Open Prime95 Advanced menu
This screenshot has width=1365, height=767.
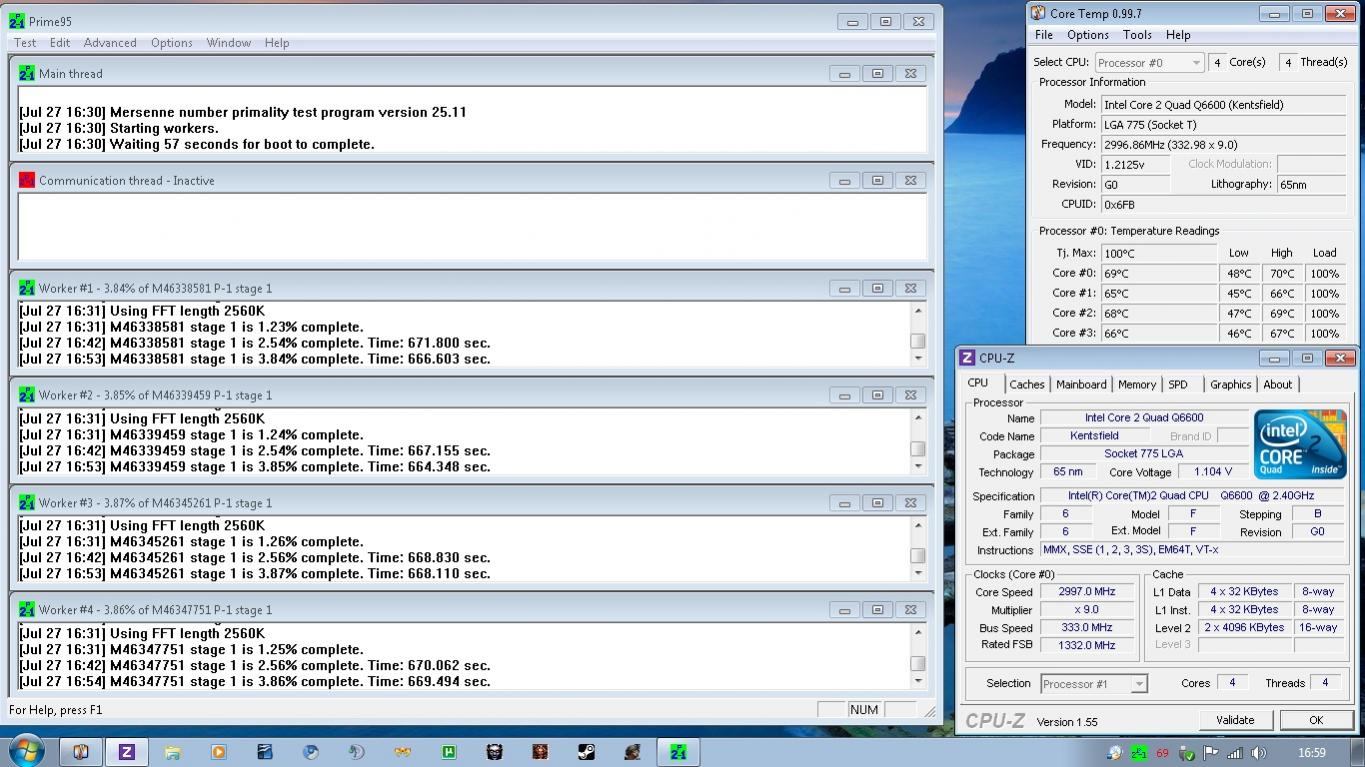tap(110, 43)
